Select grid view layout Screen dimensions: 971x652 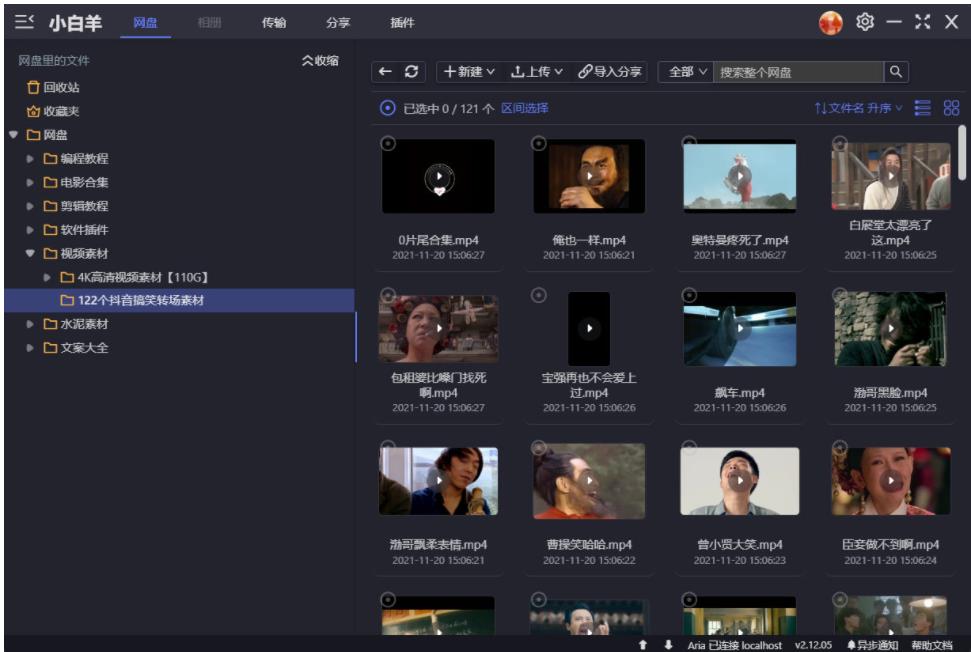pos(951,107)
